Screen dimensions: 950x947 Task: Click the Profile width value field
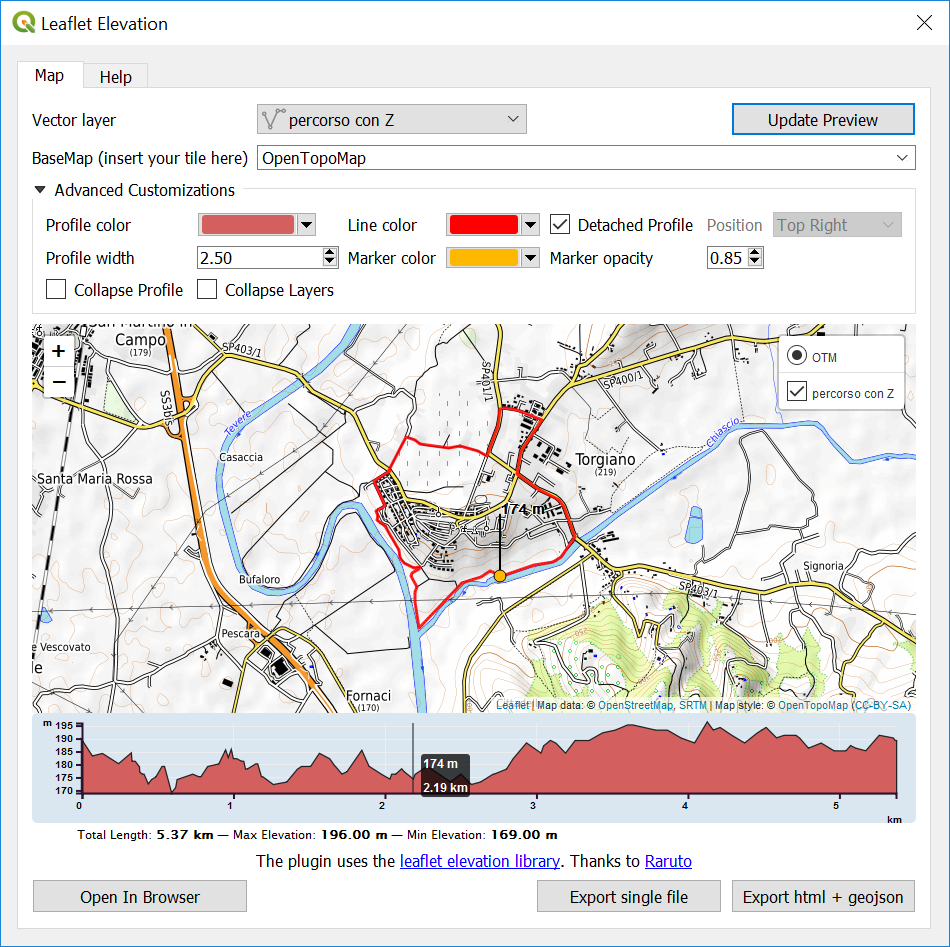click(260, 258)
